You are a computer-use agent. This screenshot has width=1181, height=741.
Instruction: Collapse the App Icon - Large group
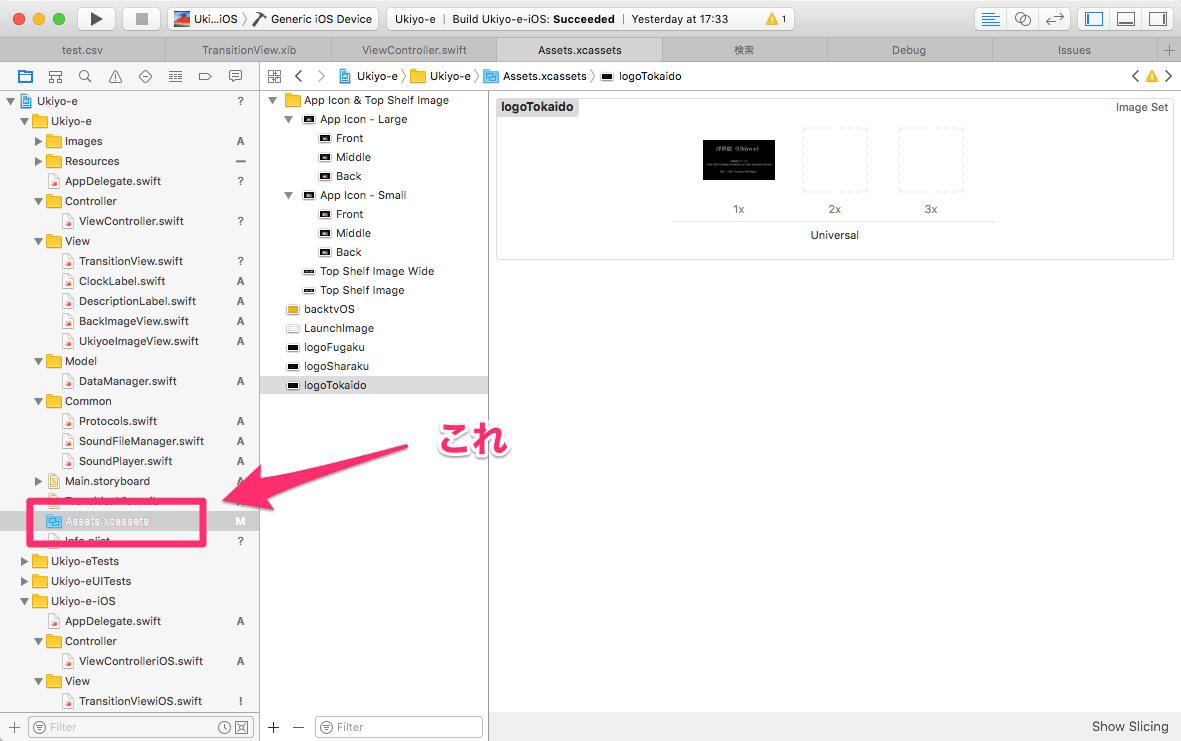click(288, 118)
